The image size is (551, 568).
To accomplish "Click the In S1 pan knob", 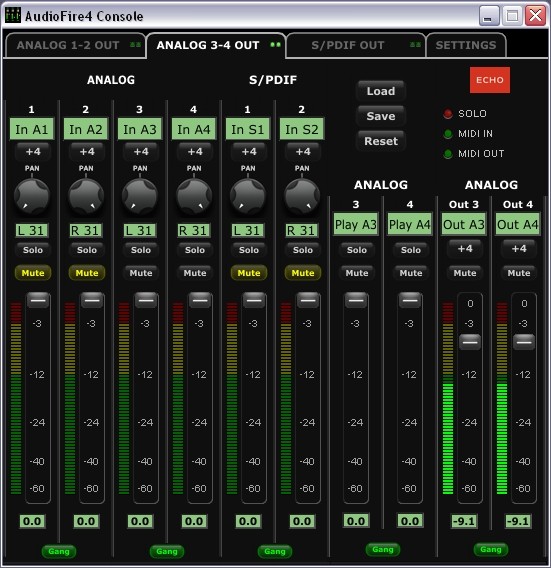I will 248,196.
